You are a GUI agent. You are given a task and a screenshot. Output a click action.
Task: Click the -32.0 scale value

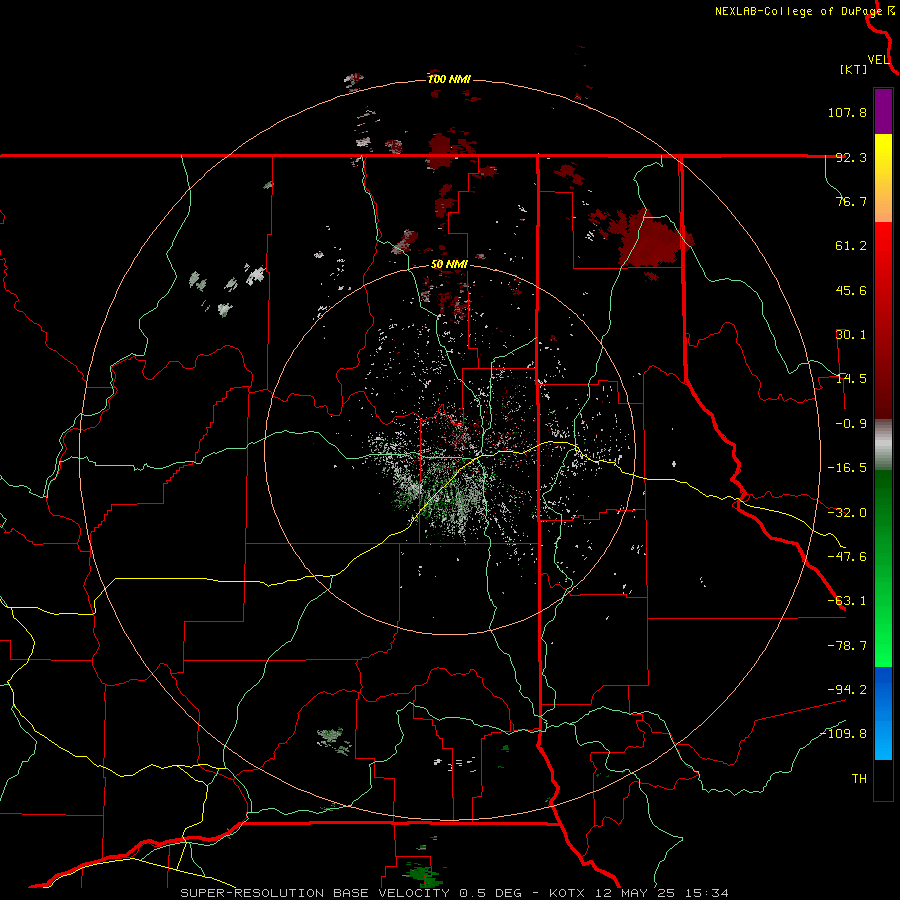(x=847, y=513)
